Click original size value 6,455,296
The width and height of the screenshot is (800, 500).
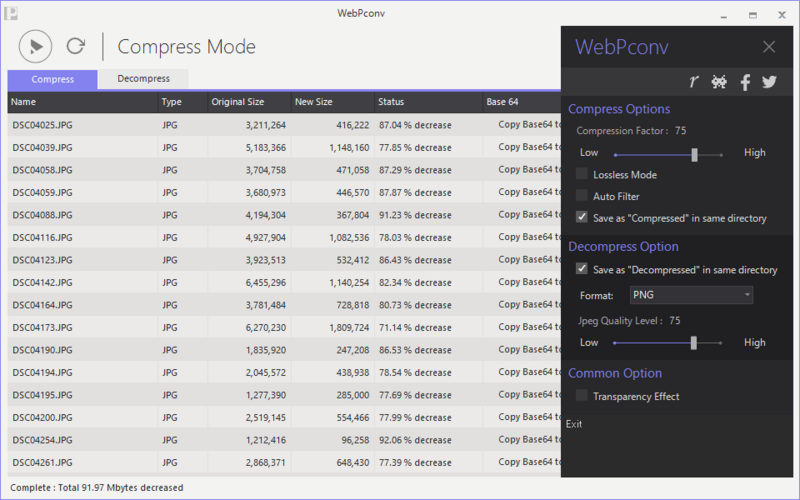(265, 282)
